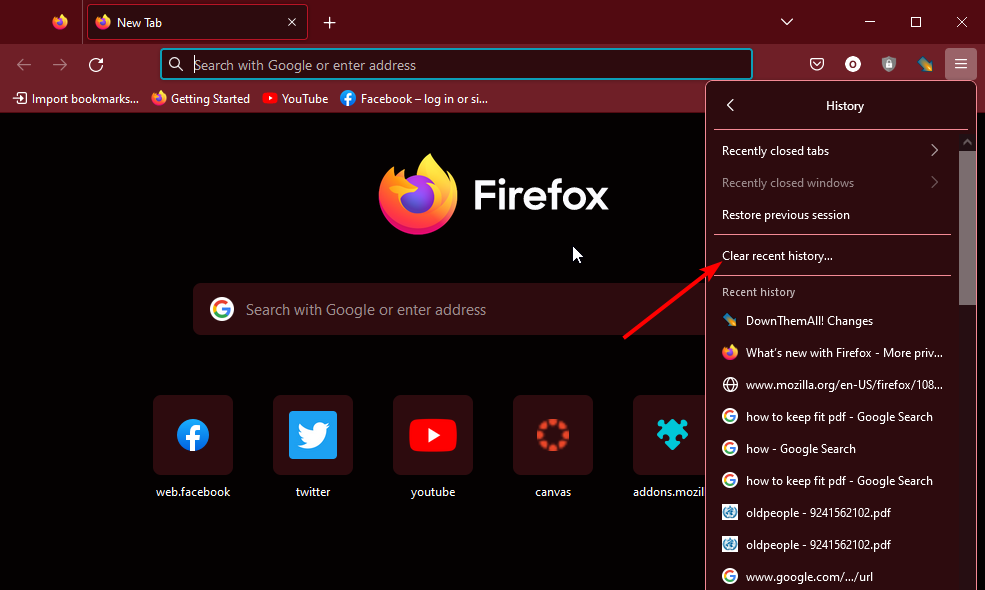Viewport: 985px width, 590px height.
Task: Open DownThemAll! Changes history entry
Action: (832, 320)
